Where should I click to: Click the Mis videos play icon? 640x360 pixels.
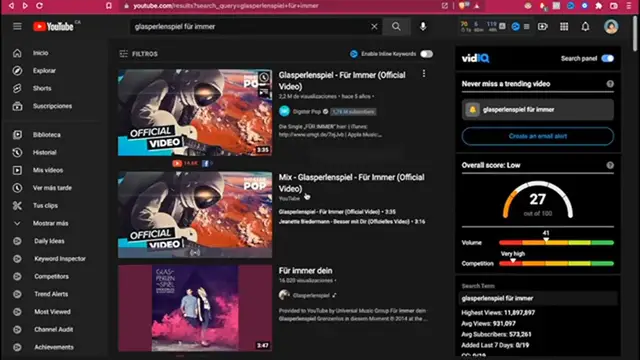pos(17,170)
